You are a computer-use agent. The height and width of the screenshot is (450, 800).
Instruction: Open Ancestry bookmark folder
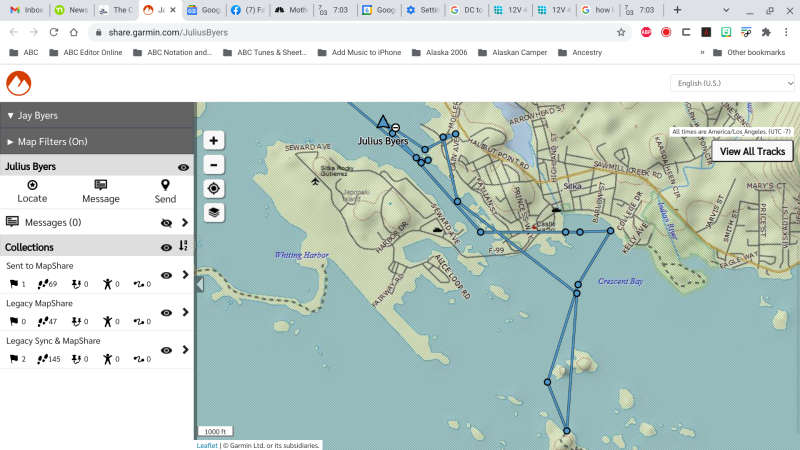pos(580,52)
